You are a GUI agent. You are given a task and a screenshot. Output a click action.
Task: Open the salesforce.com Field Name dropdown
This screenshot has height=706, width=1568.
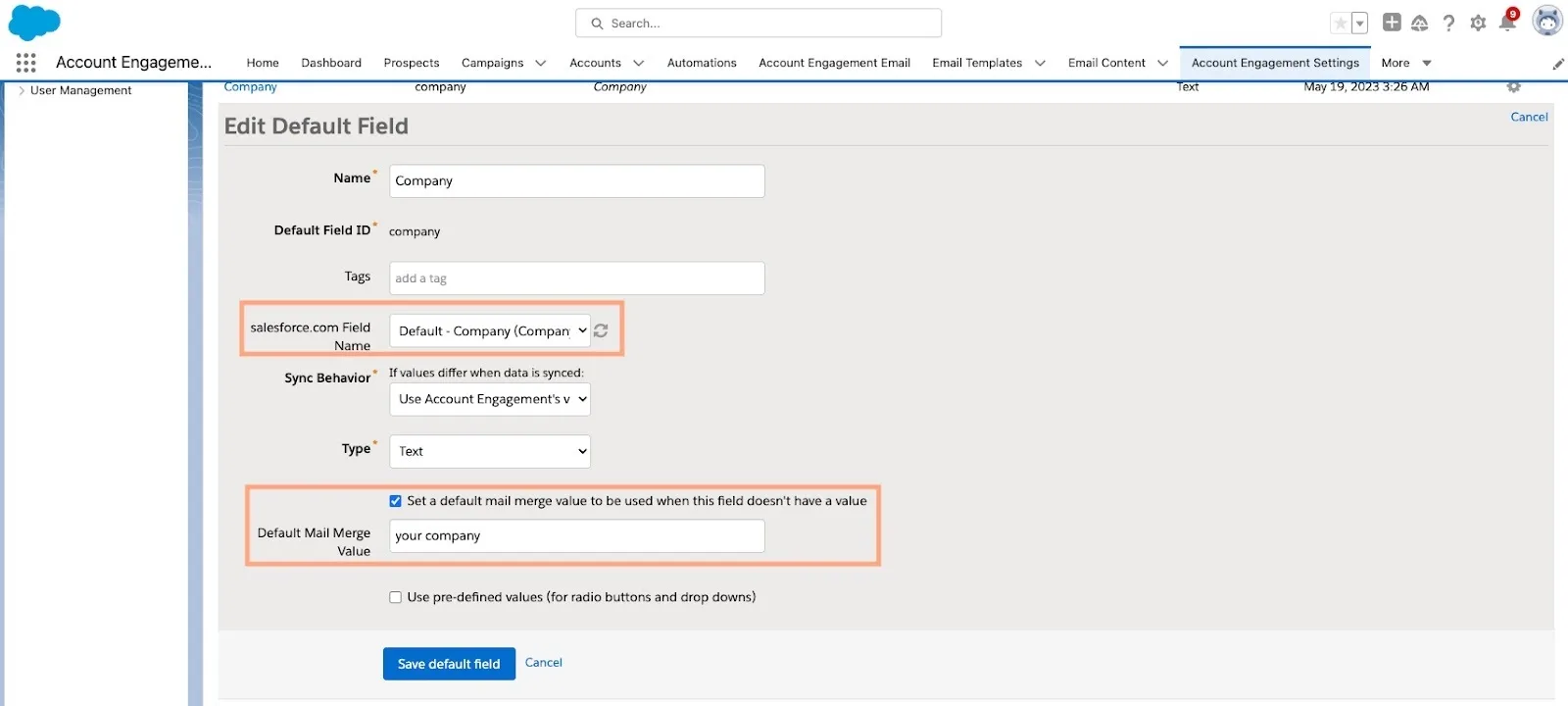coord(490,331)
